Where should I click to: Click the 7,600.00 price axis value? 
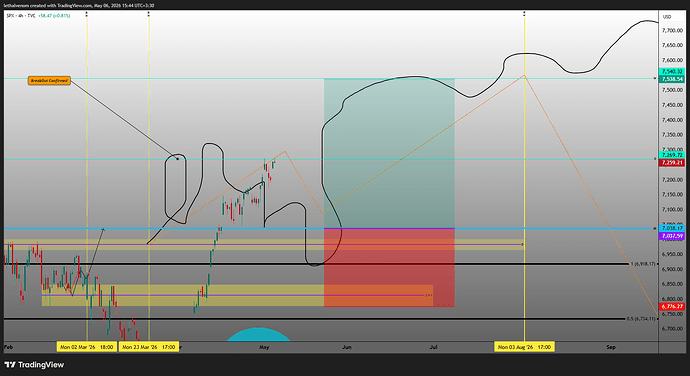click(x=672, y=60)
